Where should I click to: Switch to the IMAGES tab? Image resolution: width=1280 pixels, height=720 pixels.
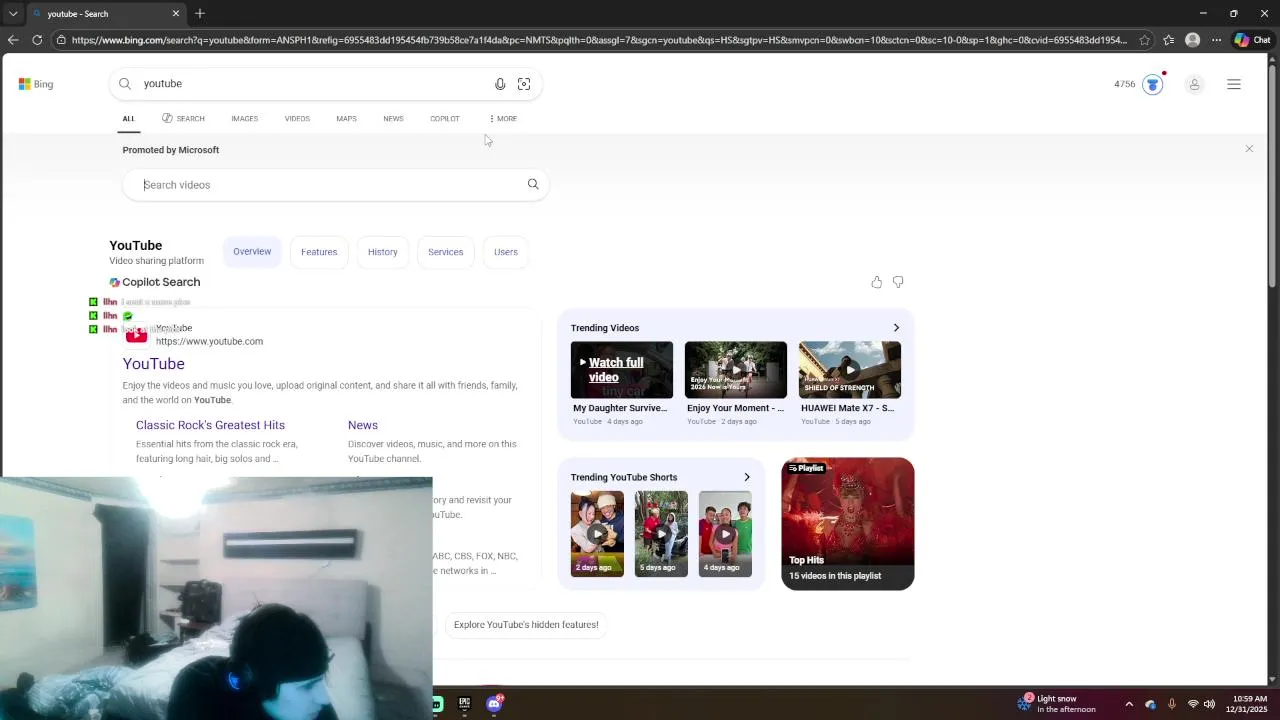coord(245,119)
